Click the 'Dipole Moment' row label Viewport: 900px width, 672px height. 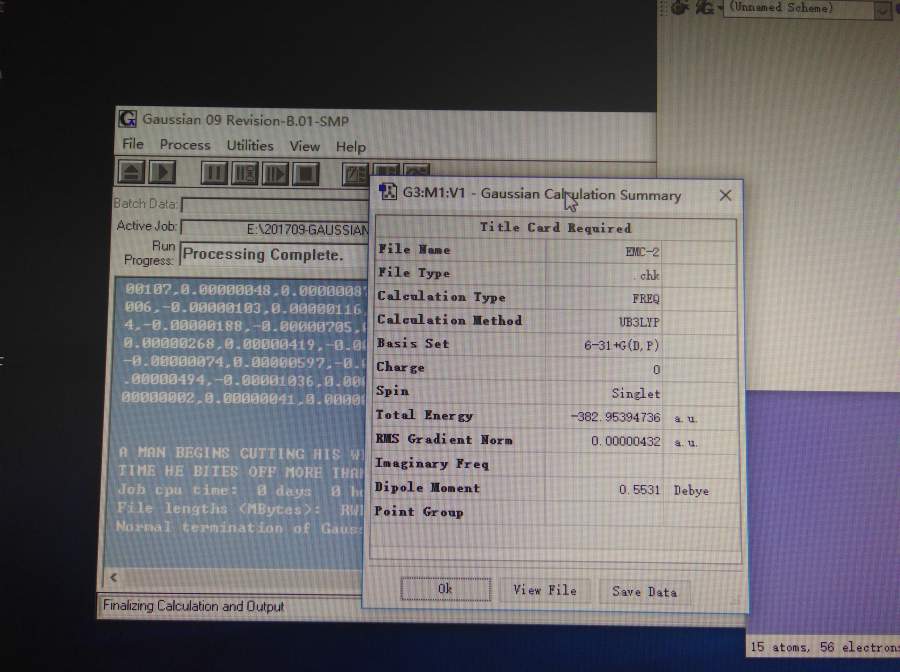pyautogui.click(x=427, y=487)
